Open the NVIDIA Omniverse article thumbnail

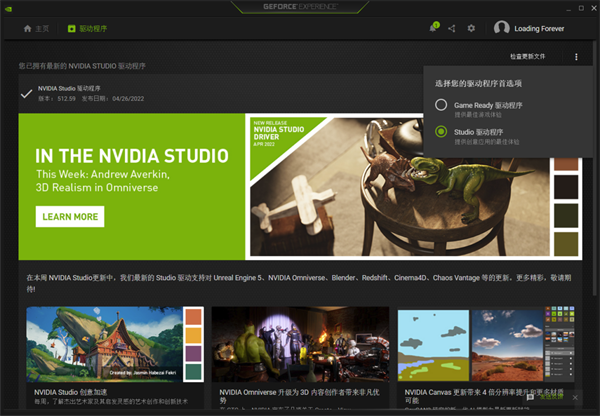click(x=298, y=345)
